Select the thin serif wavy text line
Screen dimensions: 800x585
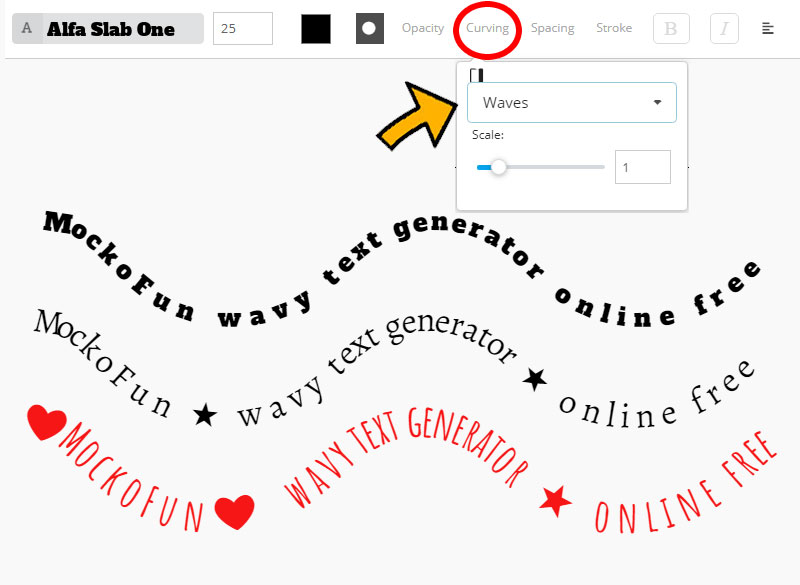394,370
